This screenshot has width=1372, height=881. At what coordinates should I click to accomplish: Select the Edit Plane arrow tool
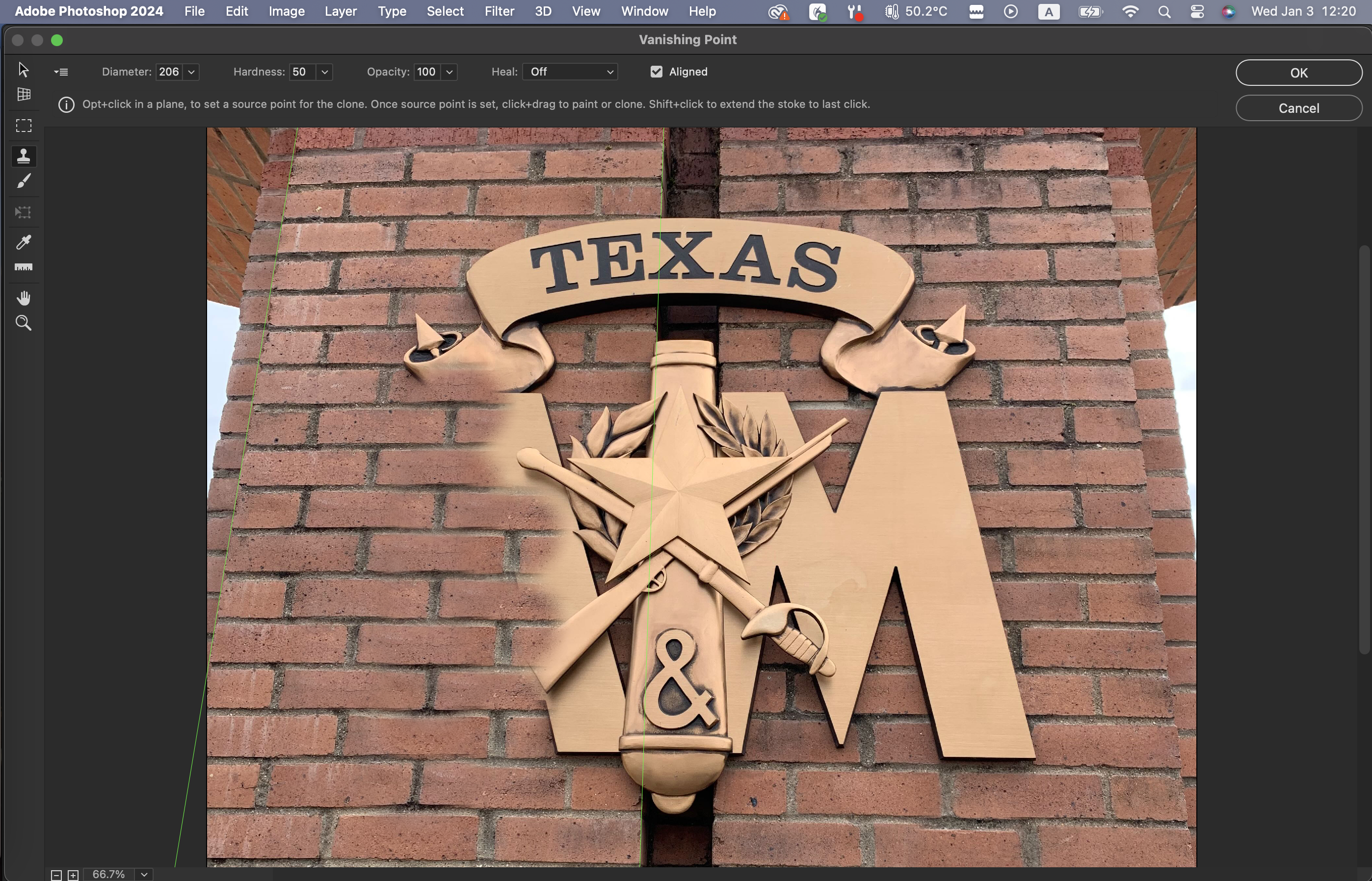23,69
